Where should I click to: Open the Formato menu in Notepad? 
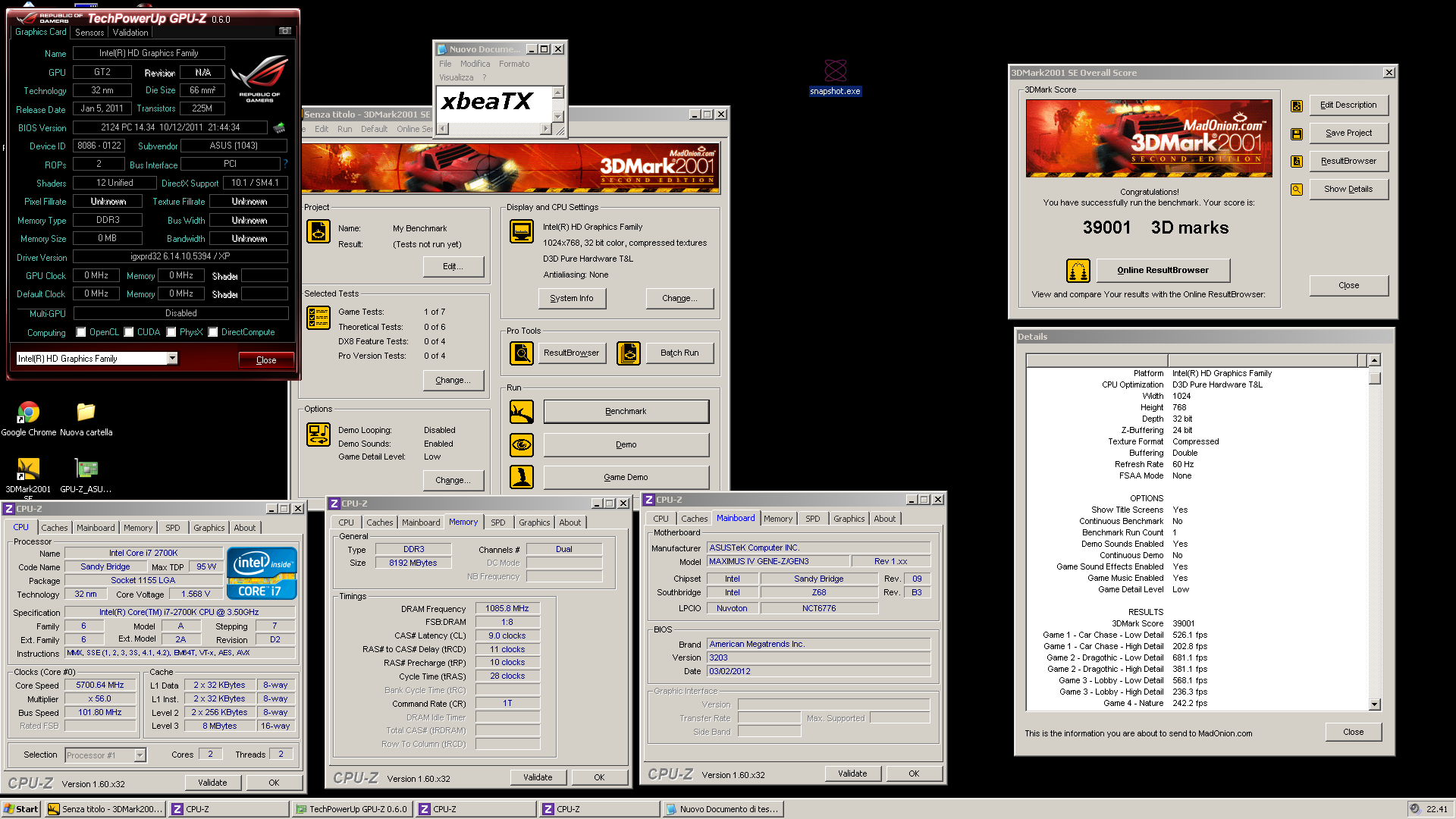tap(514, 64)
